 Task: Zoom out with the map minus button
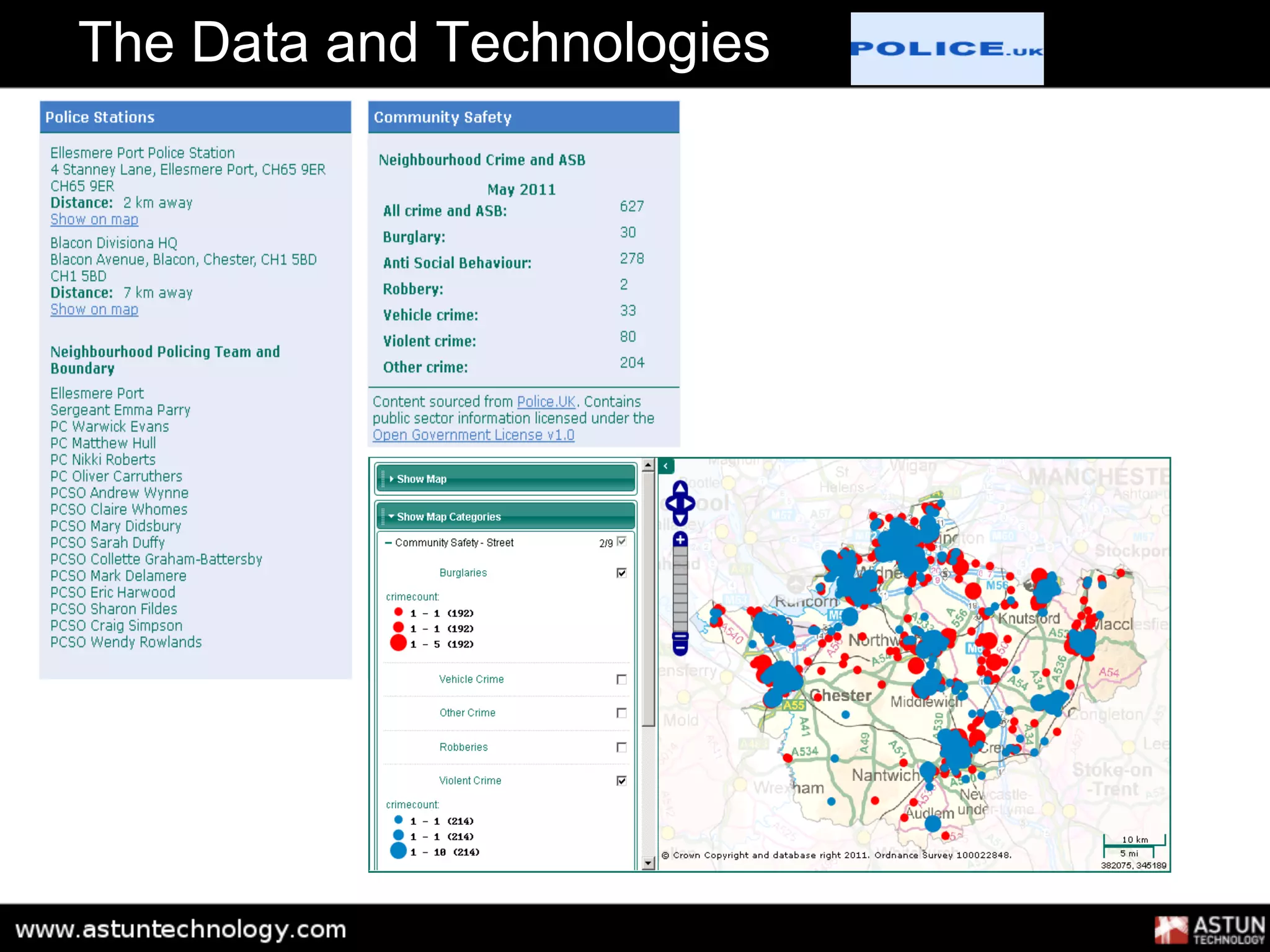pos(680,648)
